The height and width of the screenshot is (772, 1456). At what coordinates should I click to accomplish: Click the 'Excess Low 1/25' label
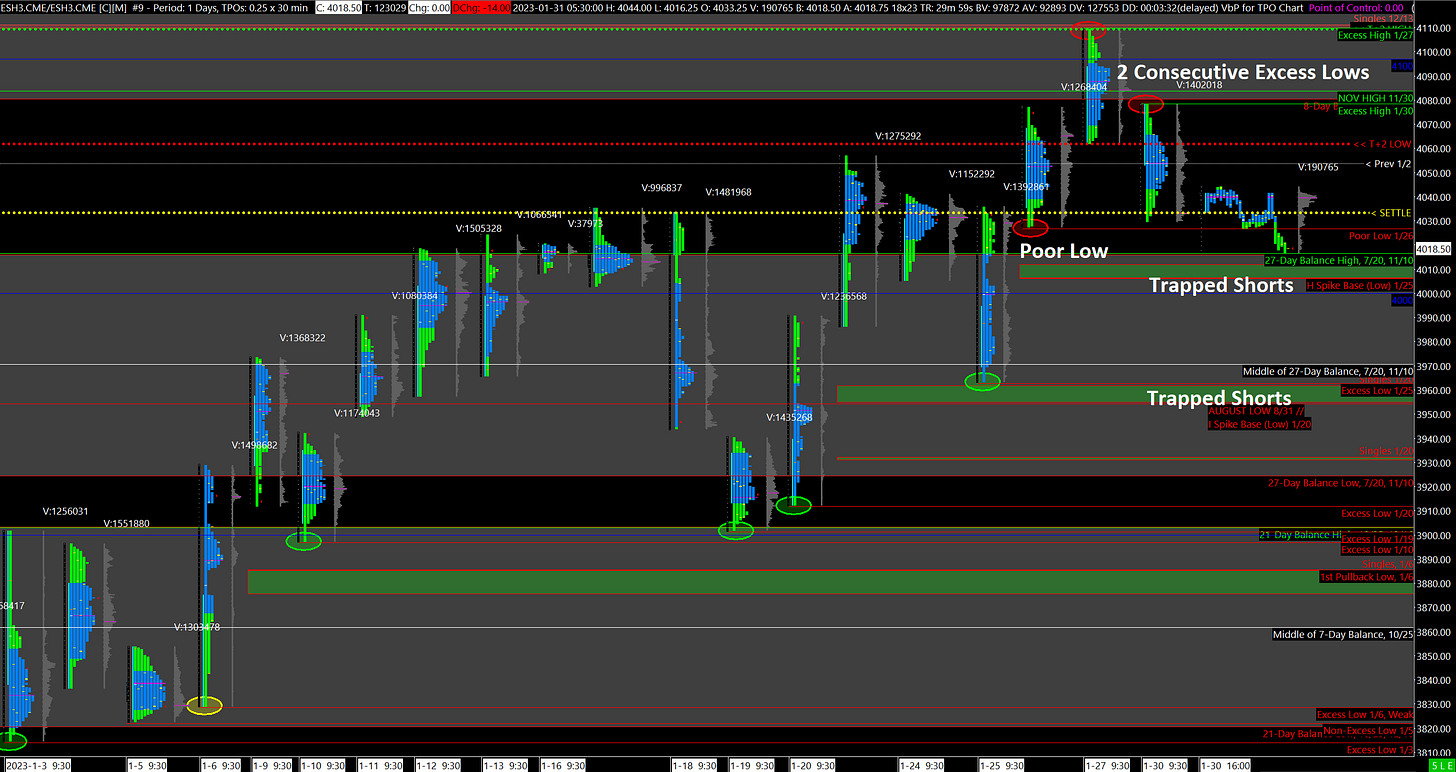pyautogui.click(x=1375, y=391)
